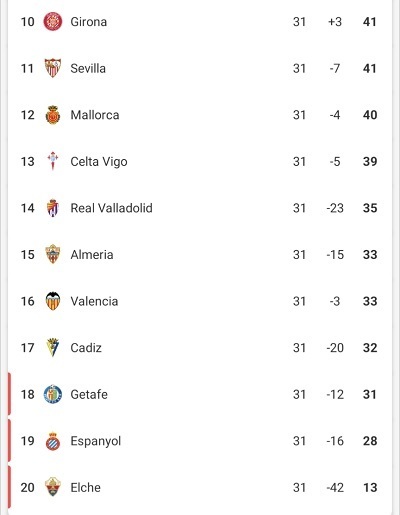Select the Mallorca club badge
Image resolution: width=400 pixels, height=515 pixels.
point(53,115)
